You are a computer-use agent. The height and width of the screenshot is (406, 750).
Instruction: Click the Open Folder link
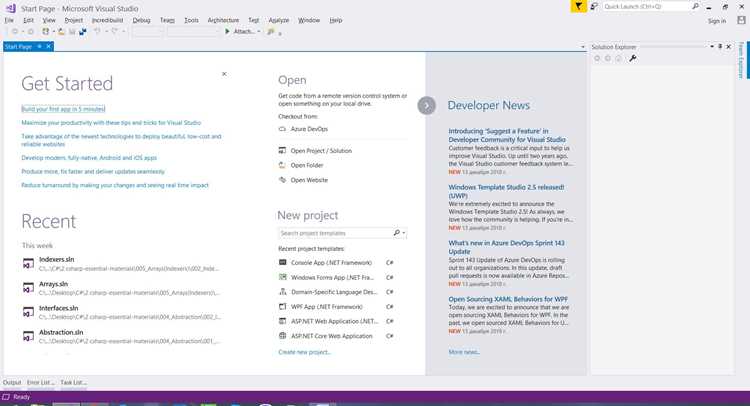[307, 165]
